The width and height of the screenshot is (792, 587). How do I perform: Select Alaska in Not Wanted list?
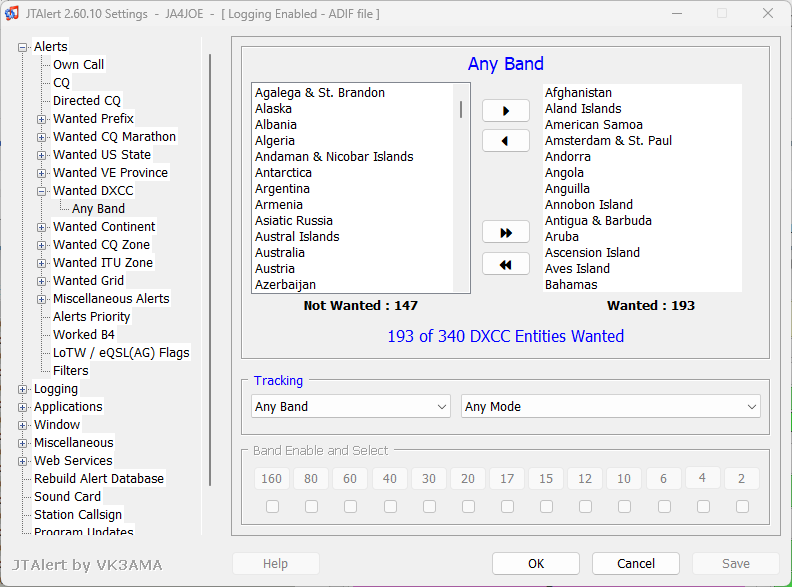[273, 109]
